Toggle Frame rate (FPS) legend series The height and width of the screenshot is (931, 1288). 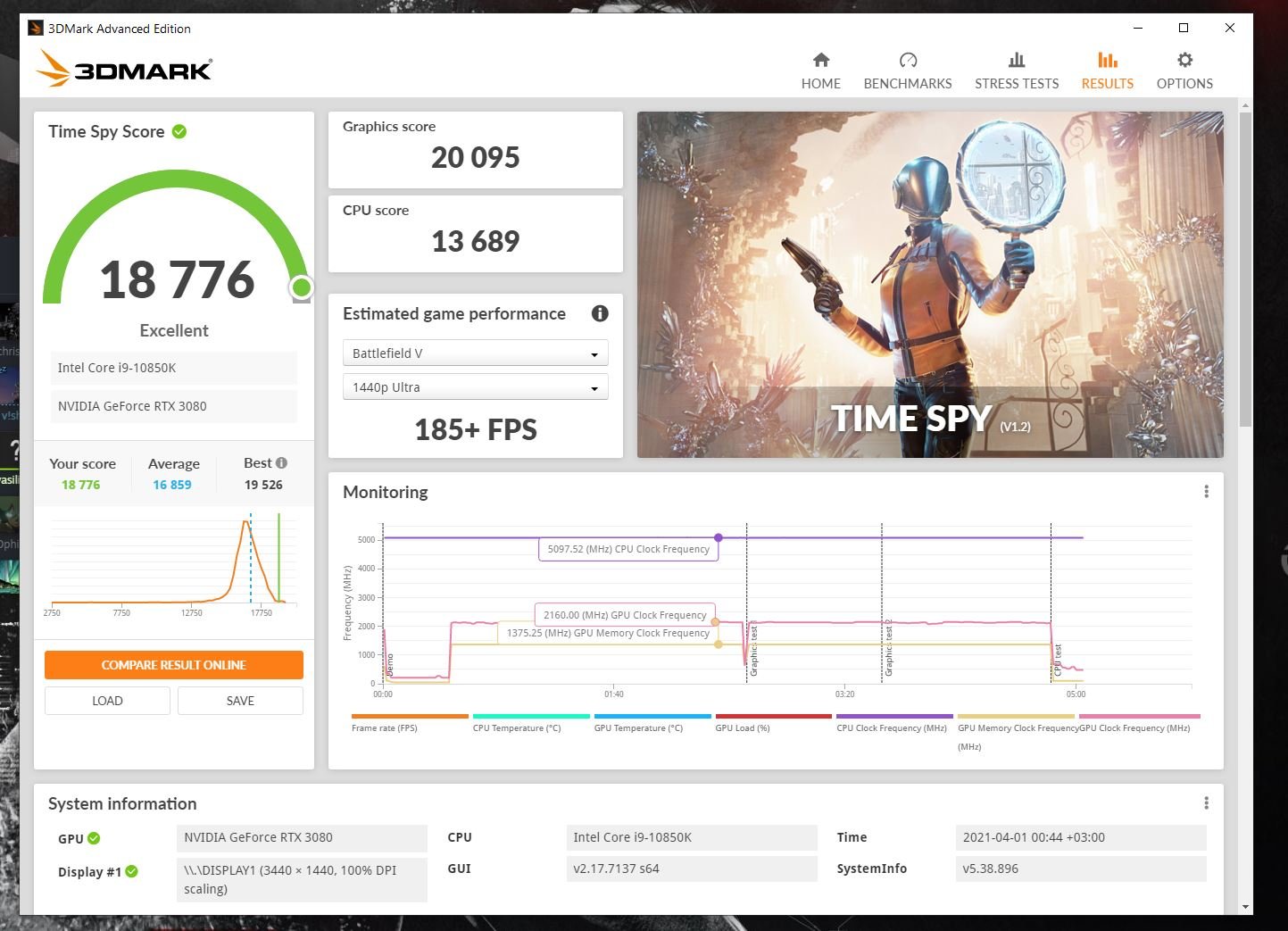pos(410,722)
